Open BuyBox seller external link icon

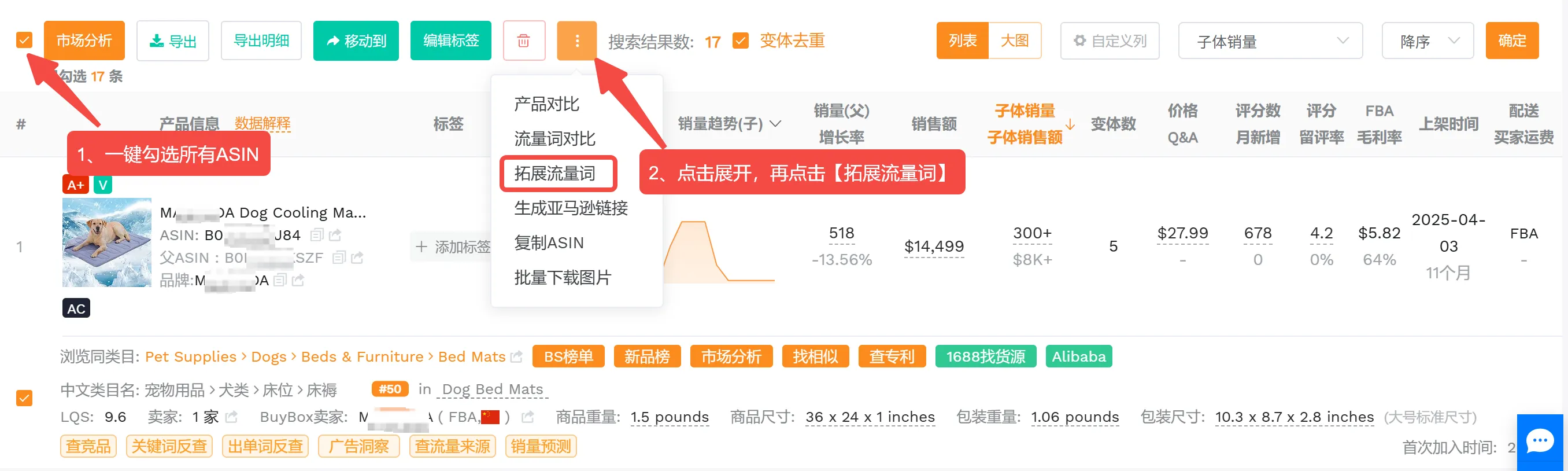tap(528, 417)
